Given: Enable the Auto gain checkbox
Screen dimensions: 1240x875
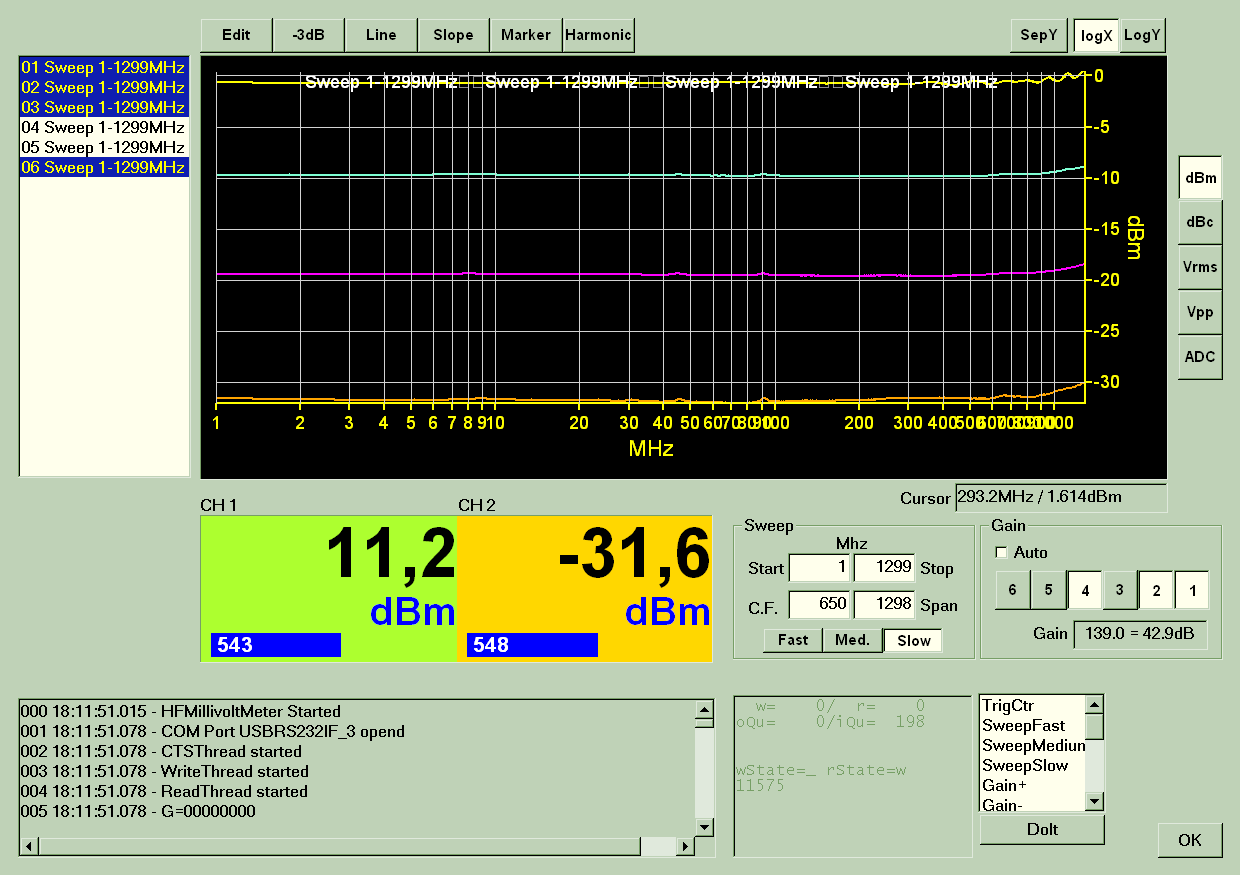Looking at the screenshot, I should click(1002, 553).
